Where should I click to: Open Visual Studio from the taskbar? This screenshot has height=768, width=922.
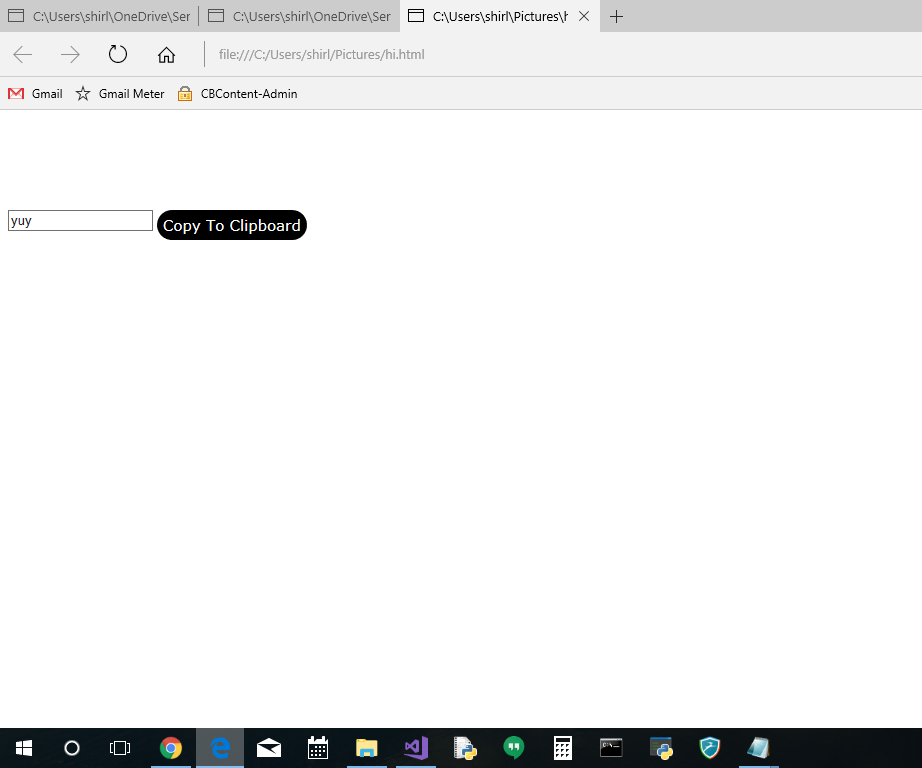[415, 747]
